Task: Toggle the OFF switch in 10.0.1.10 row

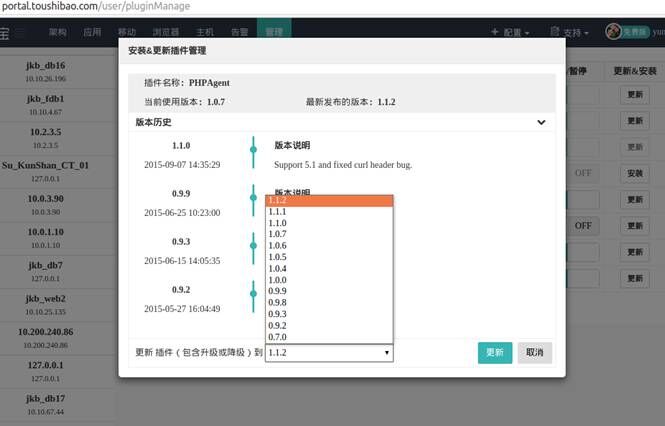Action: [x=583, y=226]
